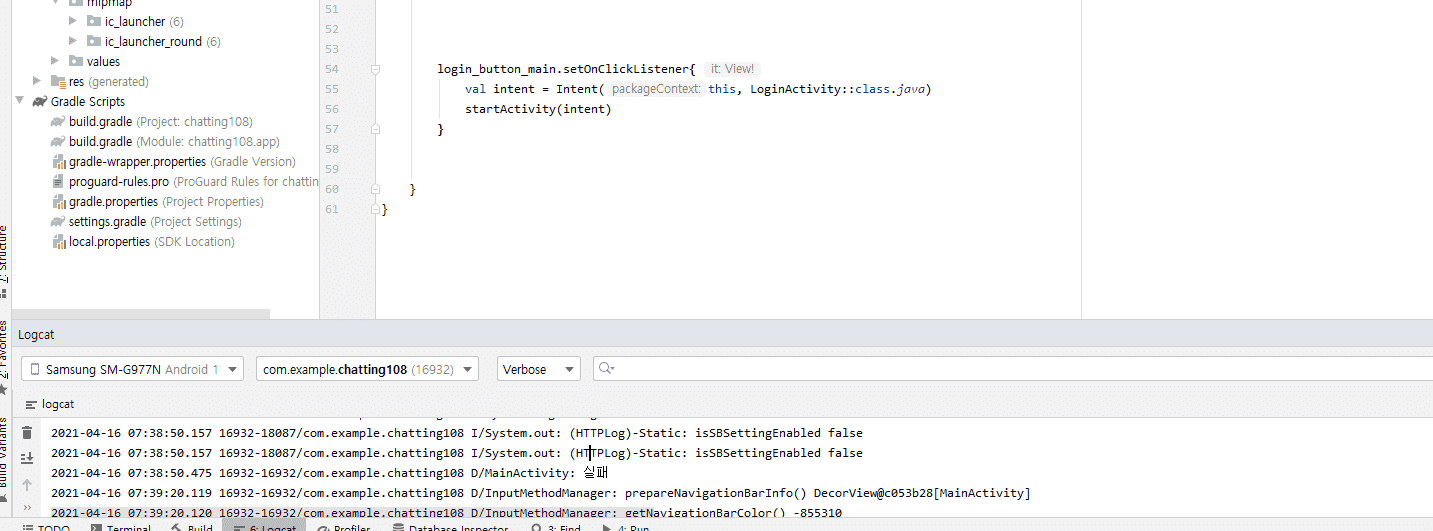Click the D/MainActivity: 실패 log line
Screen dimensions: 1433x531
coord(330,473)
